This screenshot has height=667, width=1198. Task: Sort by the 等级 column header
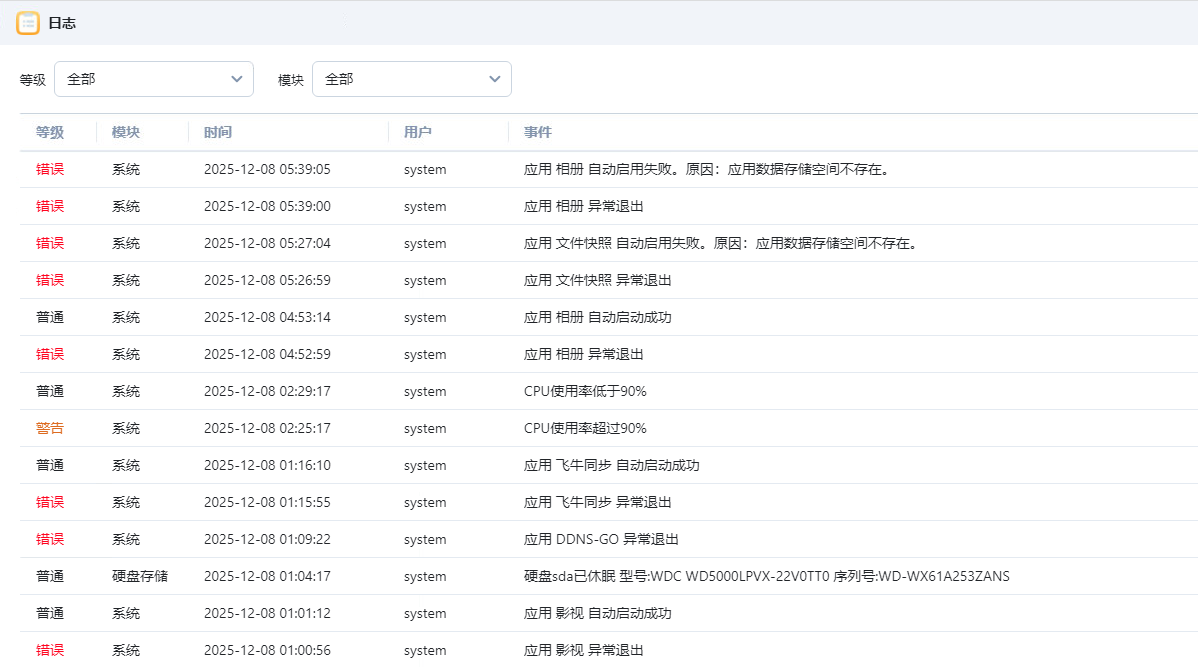[x=50, y=132]
